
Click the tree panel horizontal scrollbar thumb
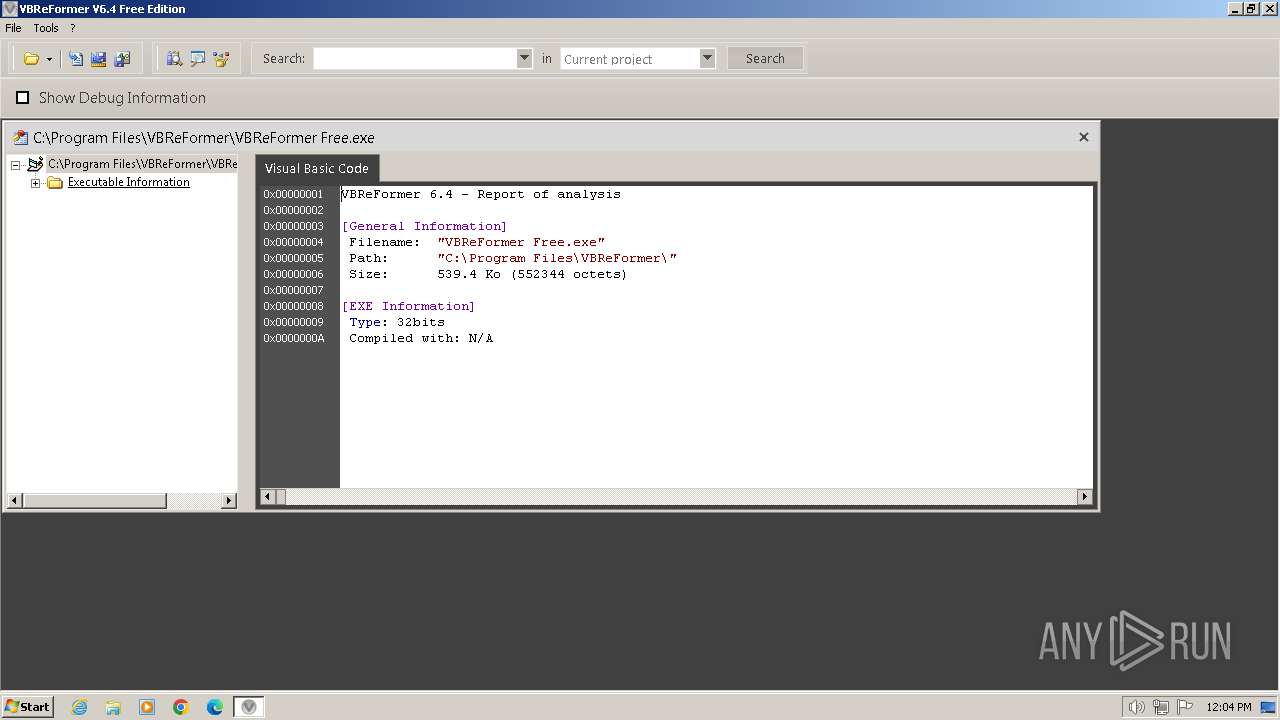tap(94, 500)
